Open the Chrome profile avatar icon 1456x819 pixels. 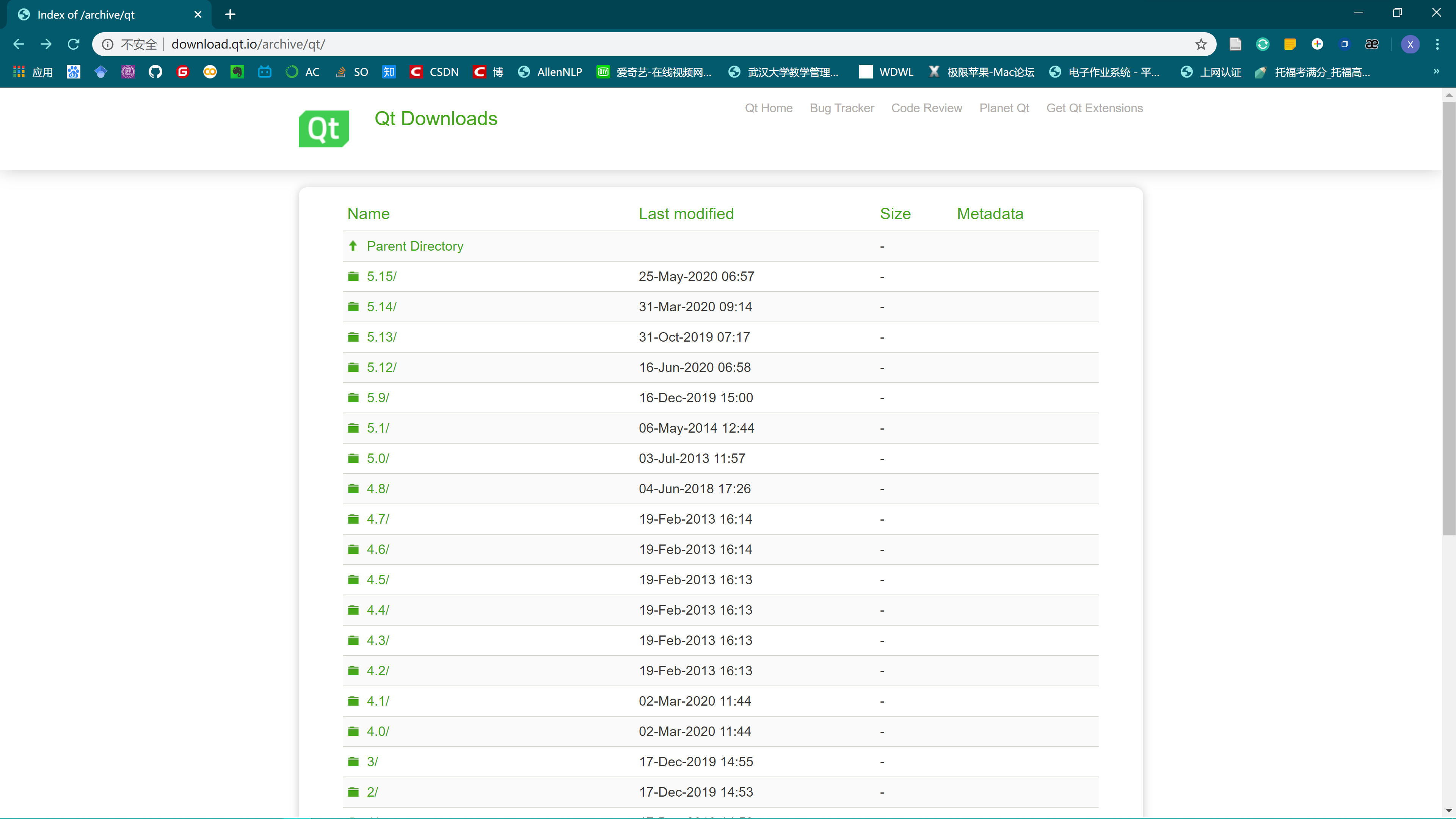(x=1410, y=44)
